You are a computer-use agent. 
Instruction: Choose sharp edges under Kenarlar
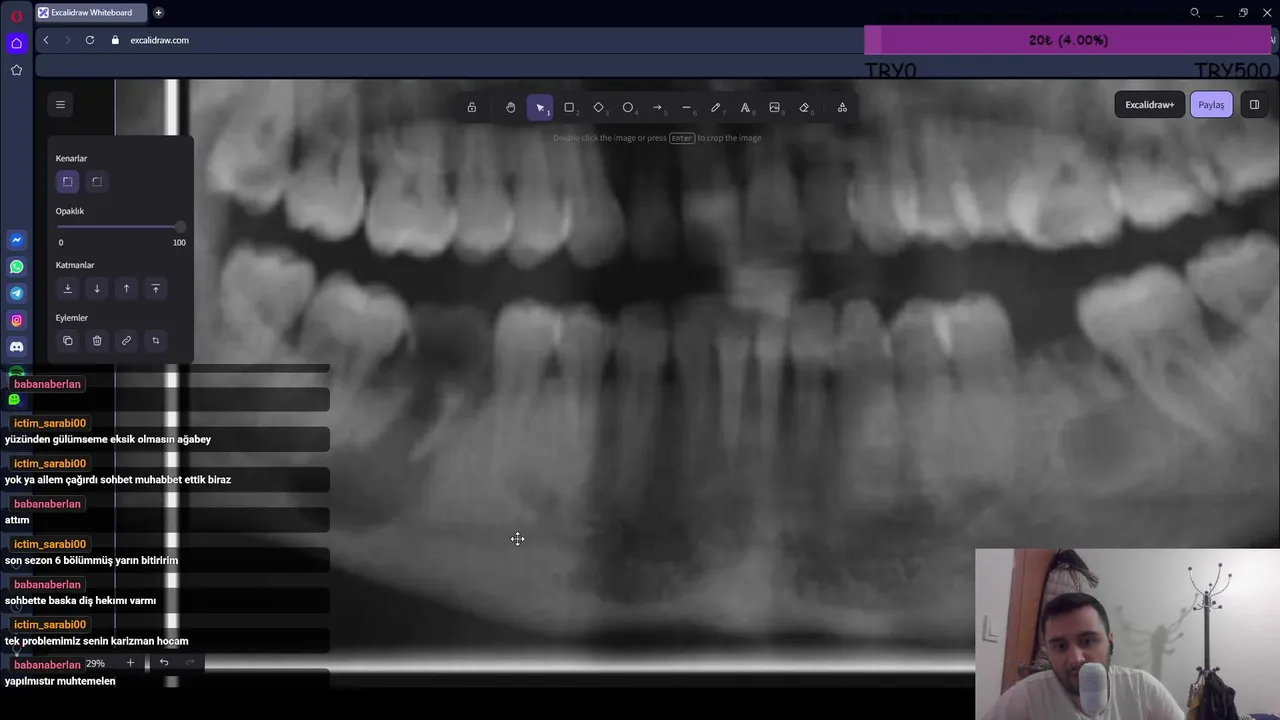(x=68, y=181)
